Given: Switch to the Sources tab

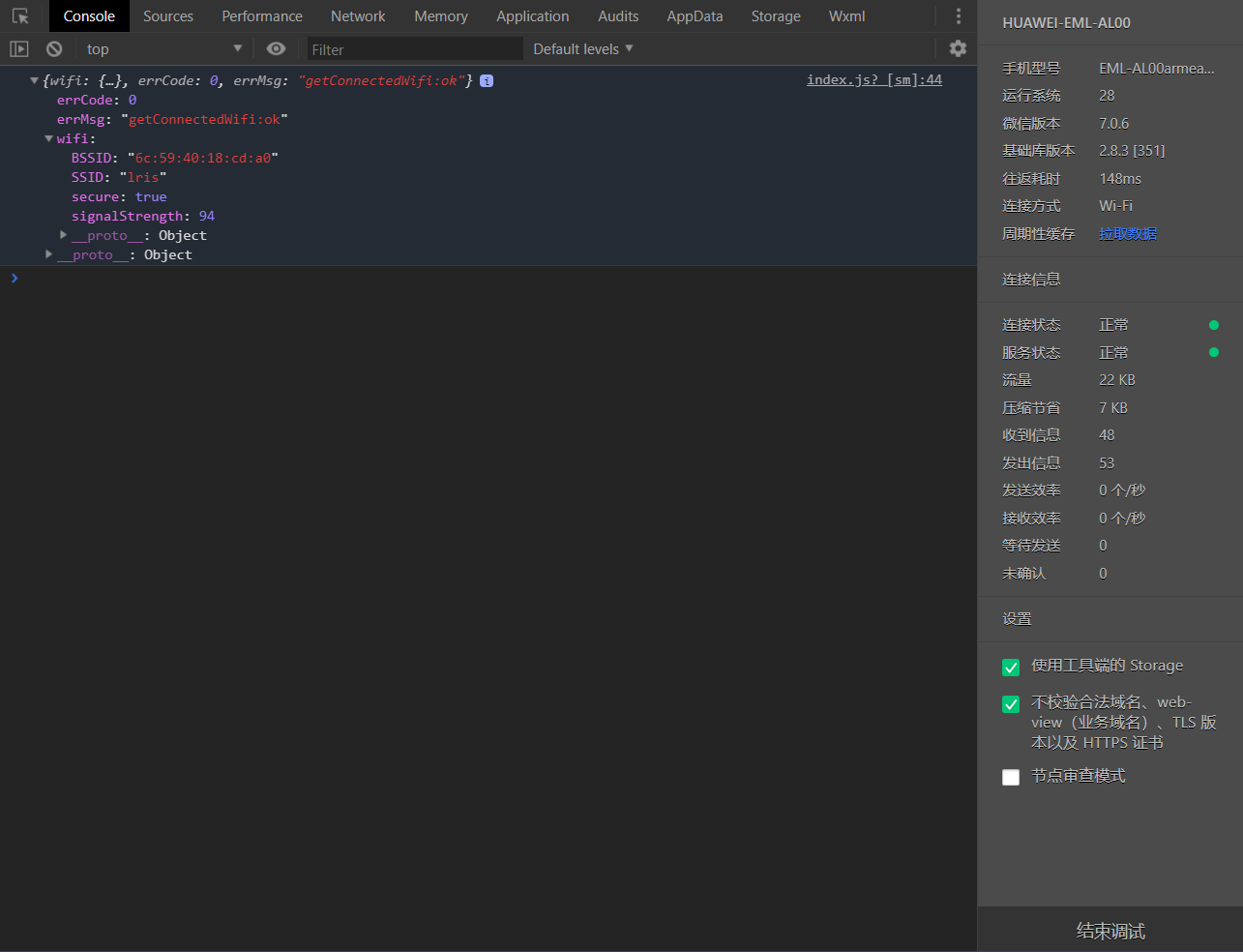Looking at the screenshot, I should point(168,16).
